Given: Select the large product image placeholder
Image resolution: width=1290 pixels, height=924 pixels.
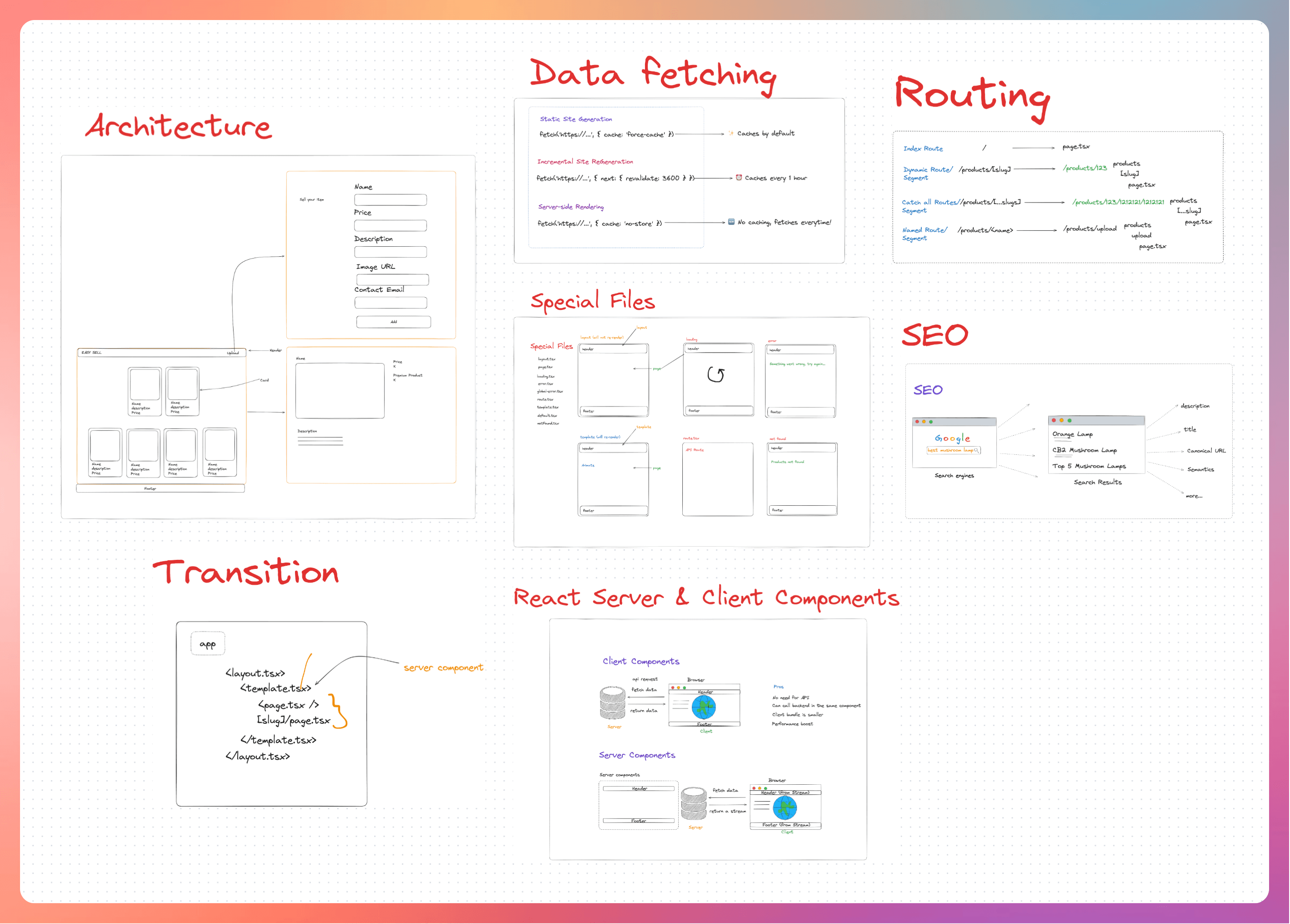Looking at the screenshot, I should [340, 391].
